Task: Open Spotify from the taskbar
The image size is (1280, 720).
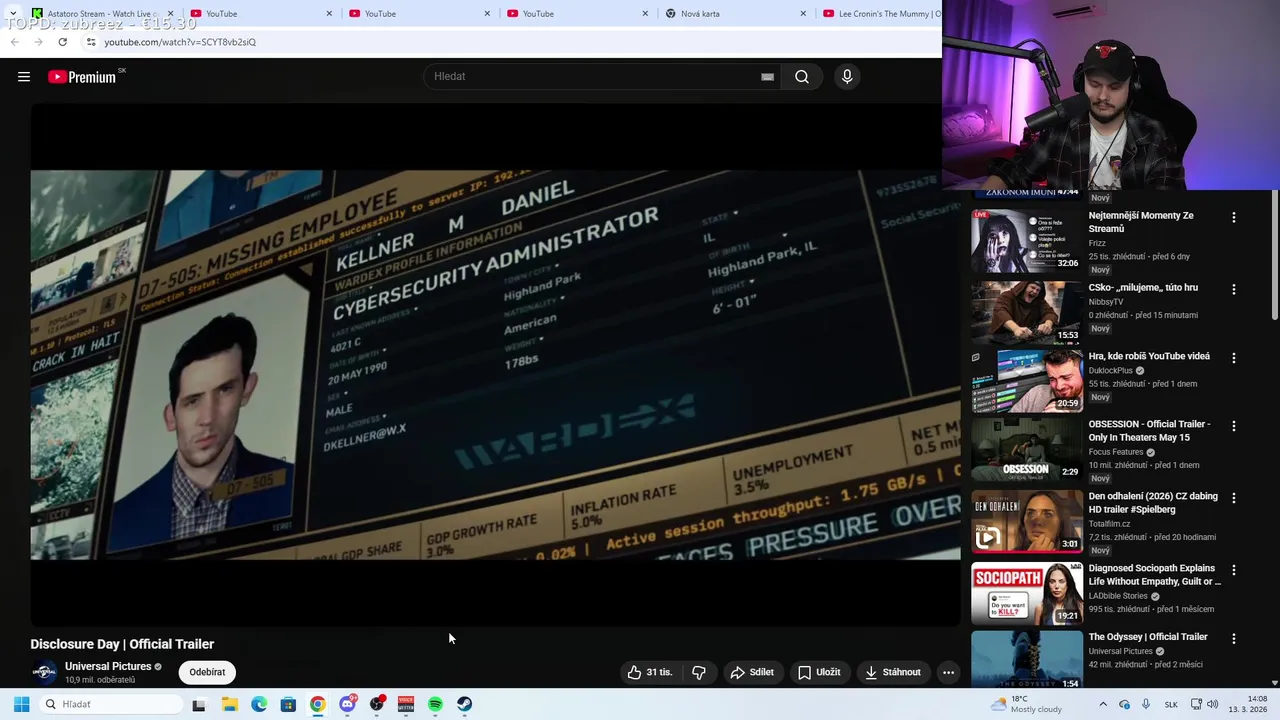Action: (435, 704)
